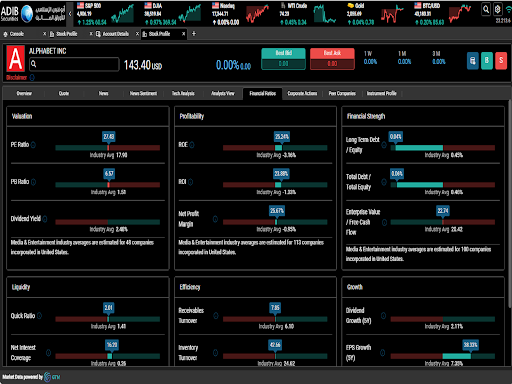Open the Disclaimer info icon
The height and width of the screenshot is (384, 512).
coord(32,78)
